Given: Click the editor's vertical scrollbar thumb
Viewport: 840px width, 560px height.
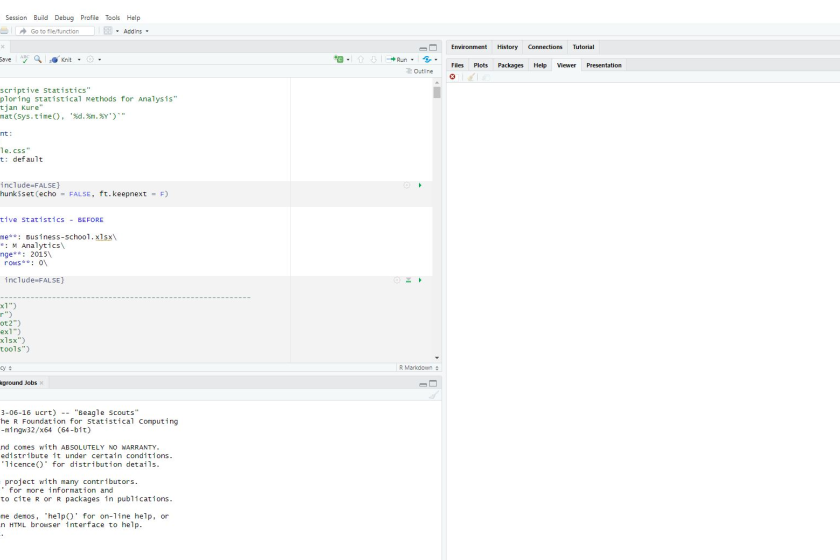Looking at the screenshot, I should [x=437, y=92].
